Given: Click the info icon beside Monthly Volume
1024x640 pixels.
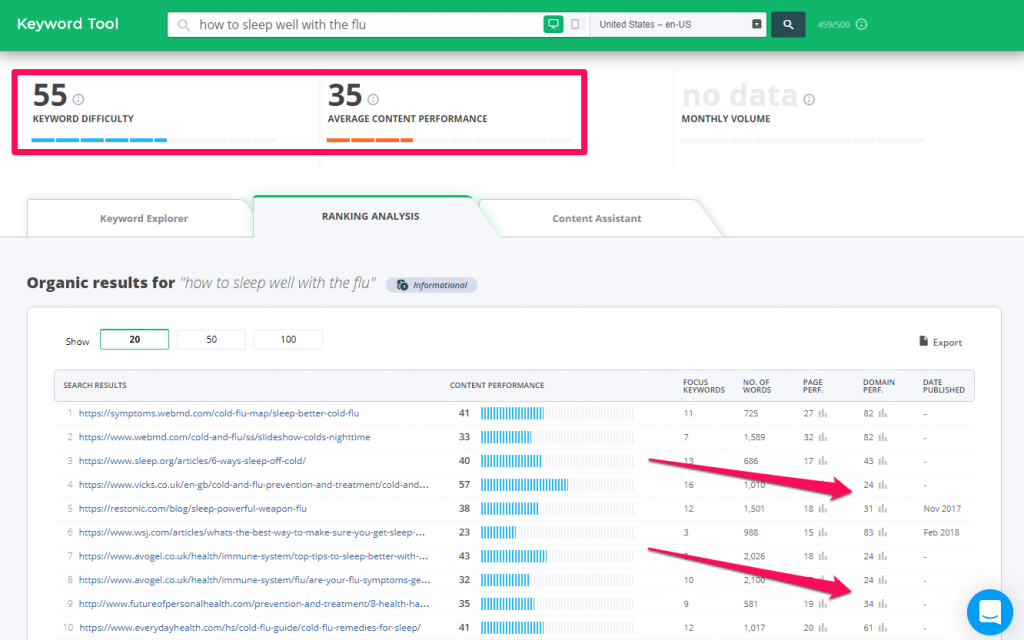Looking at the screenshot, I should point(810,97).
